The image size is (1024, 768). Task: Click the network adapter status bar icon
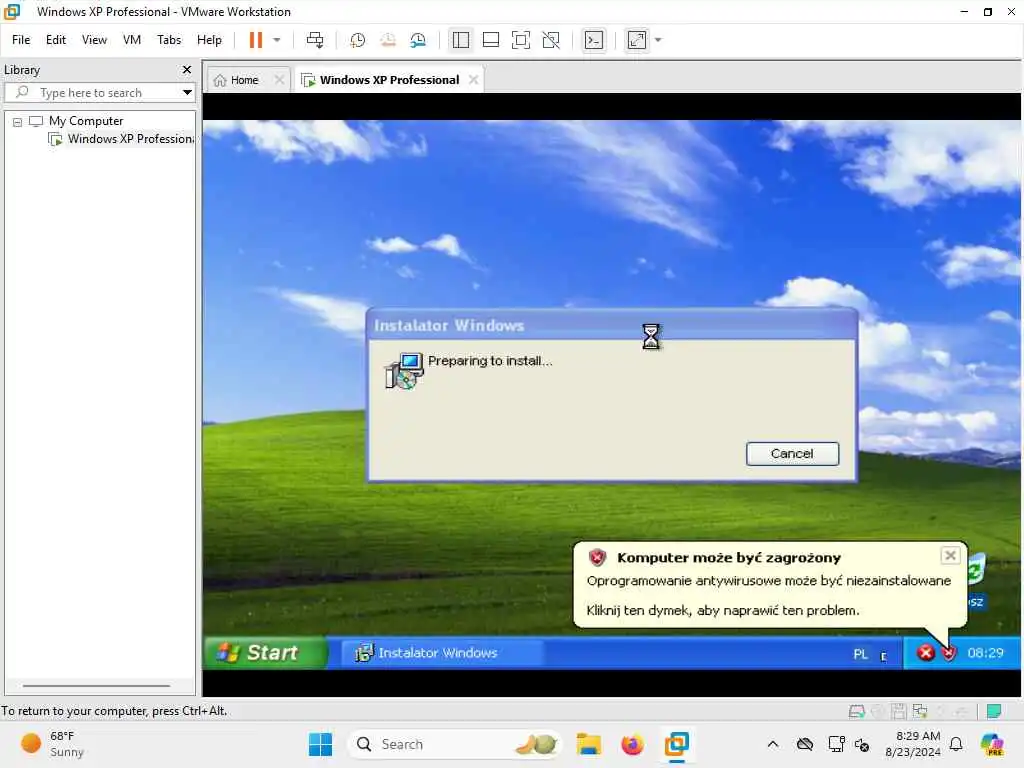920,711
